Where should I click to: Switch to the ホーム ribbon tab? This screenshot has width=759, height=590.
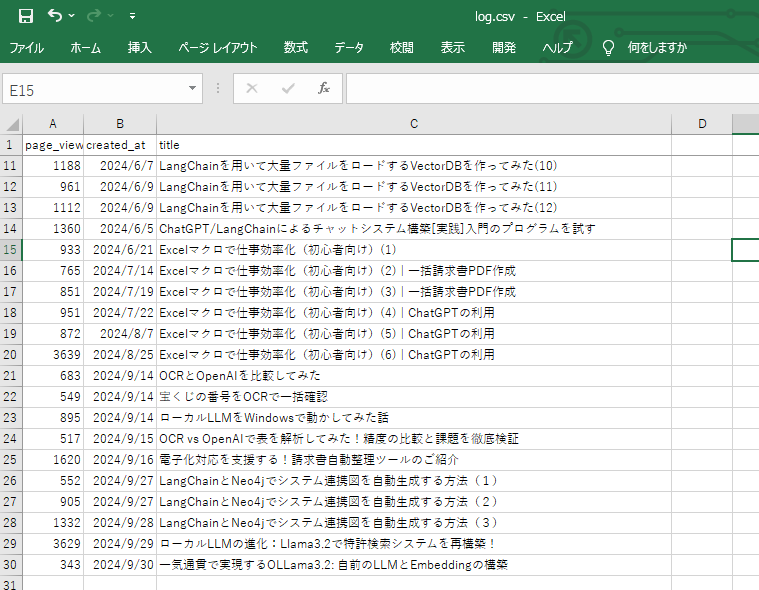[85, 47]
